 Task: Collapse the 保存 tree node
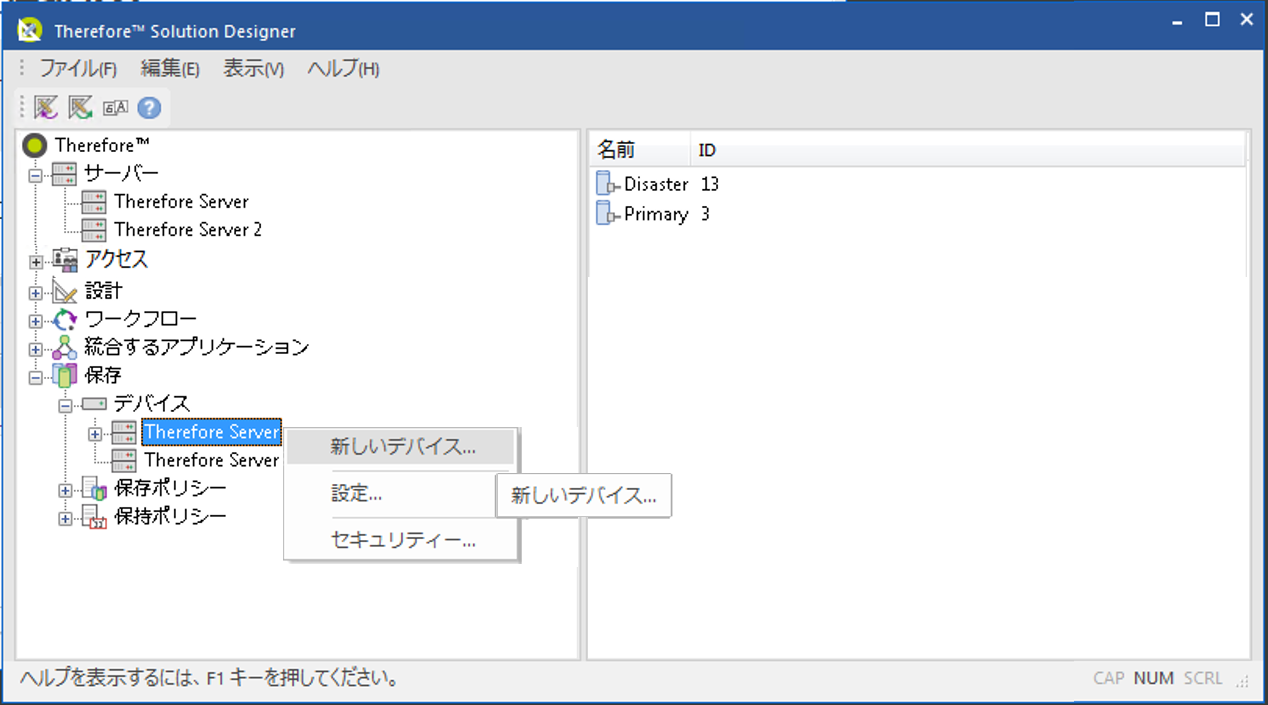point(36,378)
